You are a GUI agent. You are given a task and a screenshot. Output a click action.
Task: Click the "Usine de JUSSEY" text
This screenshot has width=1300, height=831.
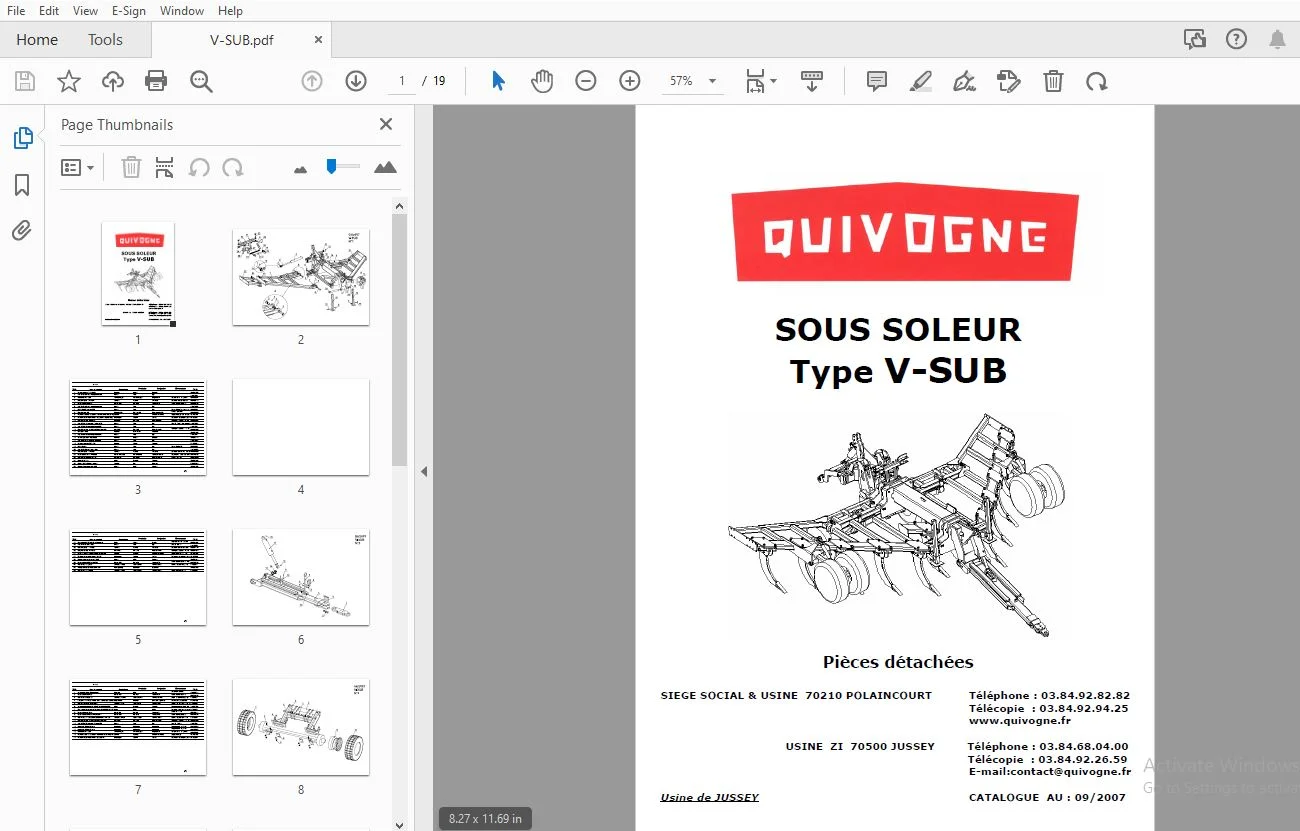tap(709, 798)
